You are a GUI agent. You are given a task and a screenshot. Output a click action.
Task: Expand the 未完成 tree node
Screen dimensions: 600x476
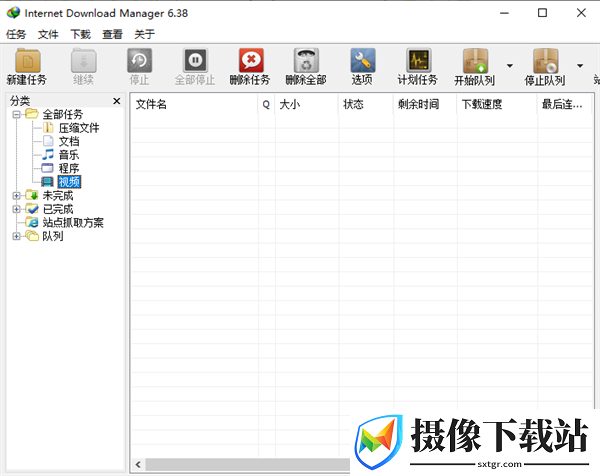click(16, 196)
